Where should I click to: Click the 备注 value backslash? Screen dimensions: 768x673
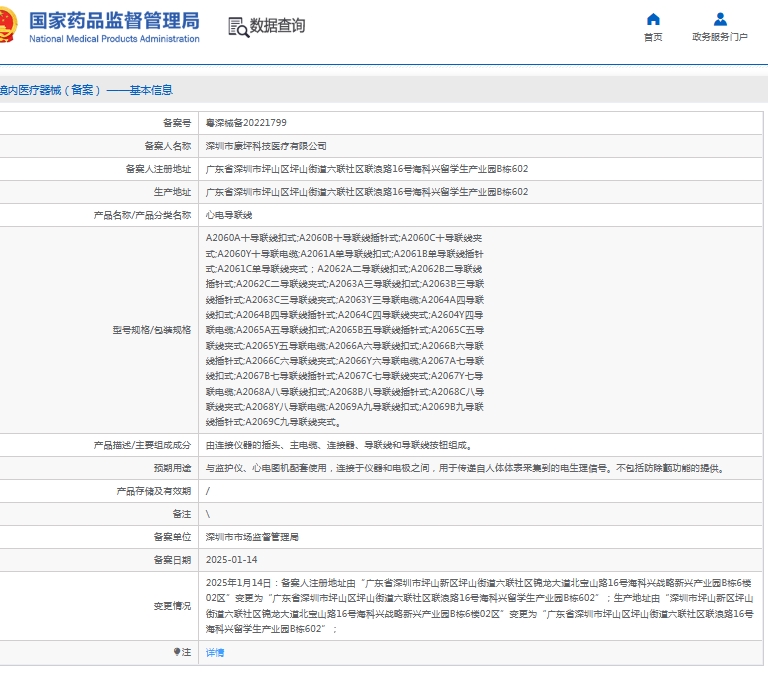point(208,514)
